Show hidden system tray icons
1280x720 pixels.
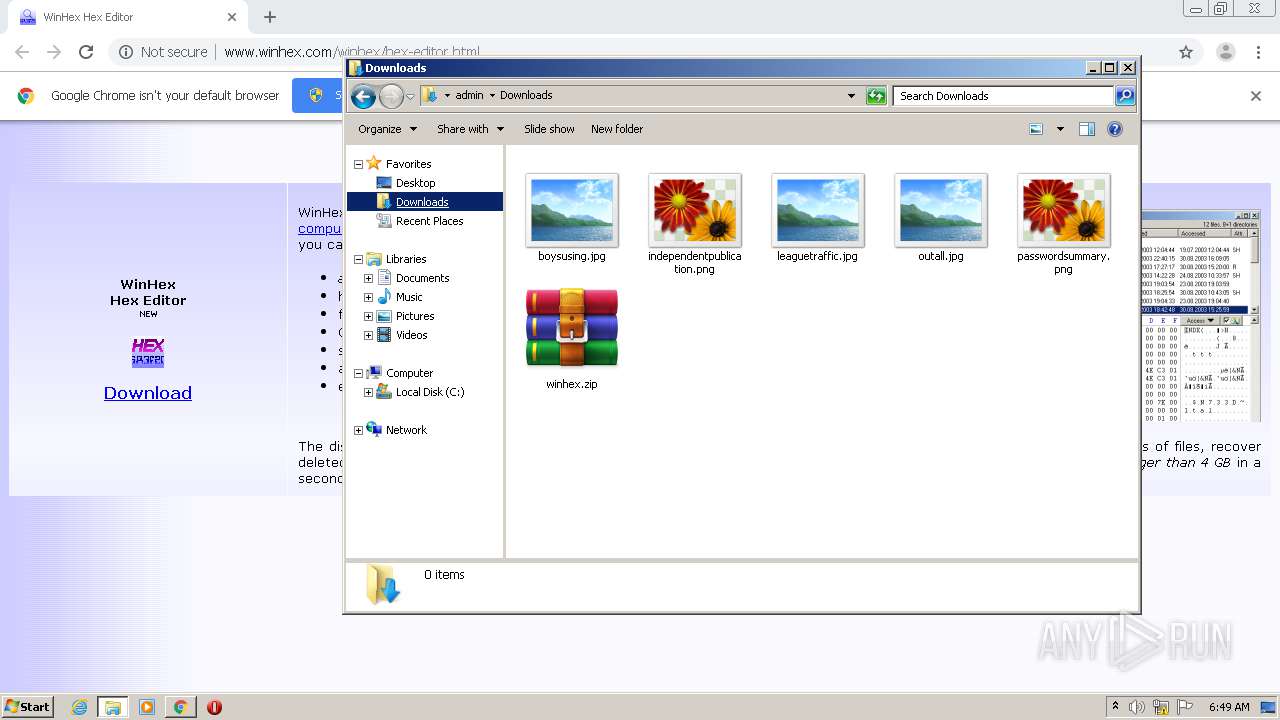(1115, 707)
